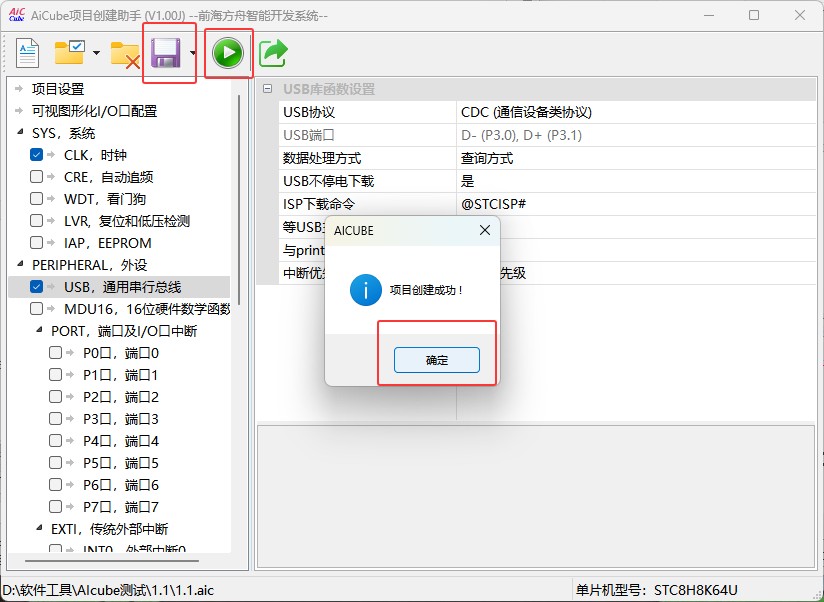
Task: Enable the IAP EEPROM checkbox
Action: coord(36,243)
